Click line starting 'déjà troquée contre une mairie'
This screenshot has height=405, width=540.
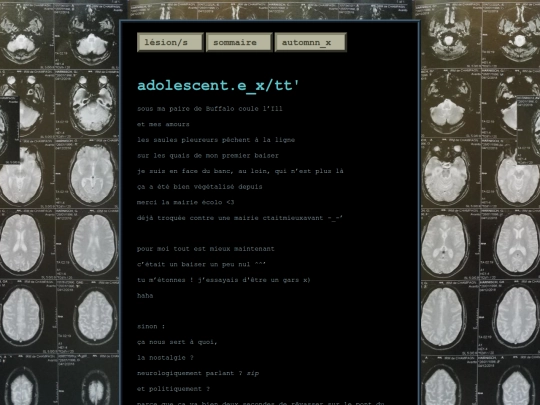240,218
